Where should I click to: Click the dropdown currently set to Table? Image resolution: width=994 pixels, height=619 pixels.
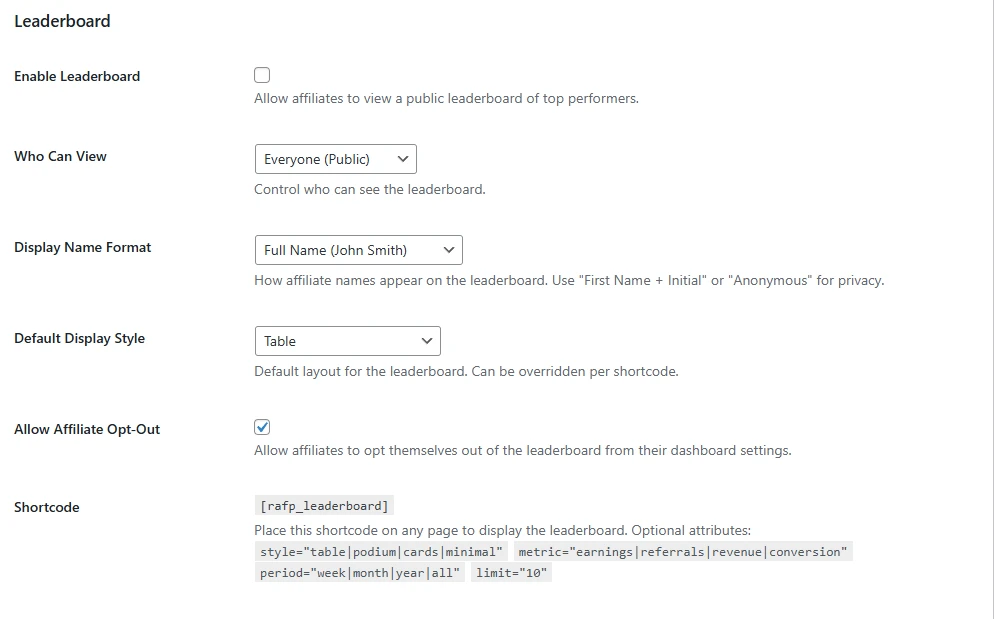(x=347, y=340)
